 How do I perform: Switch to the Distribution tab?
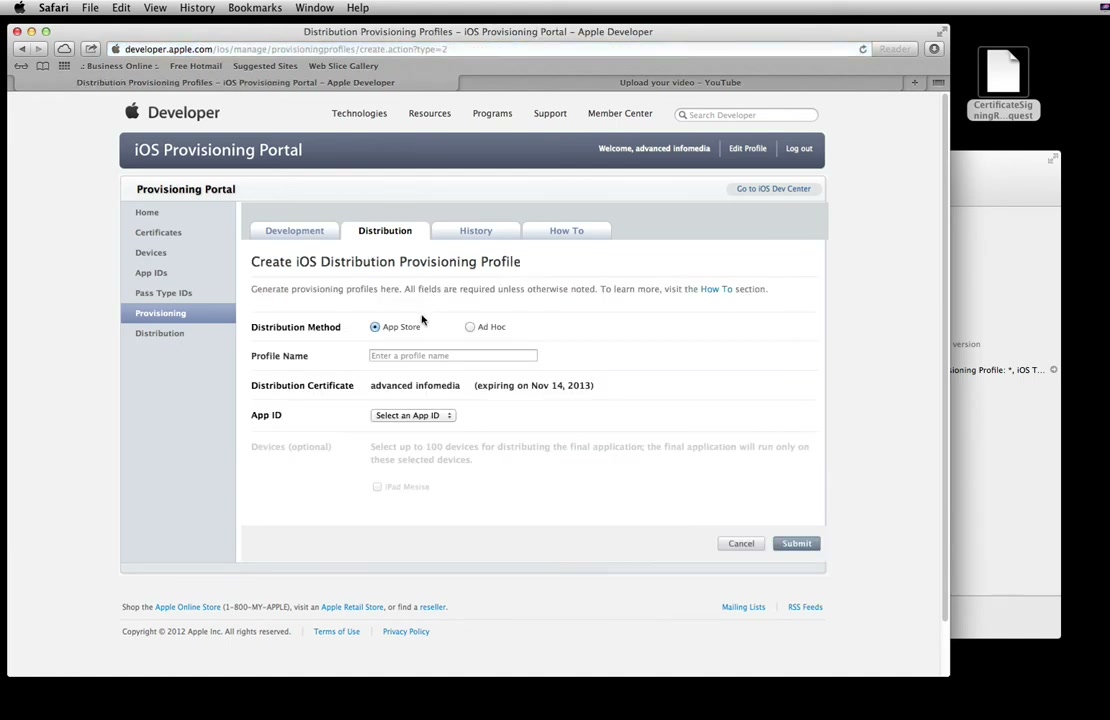[385, 231]
